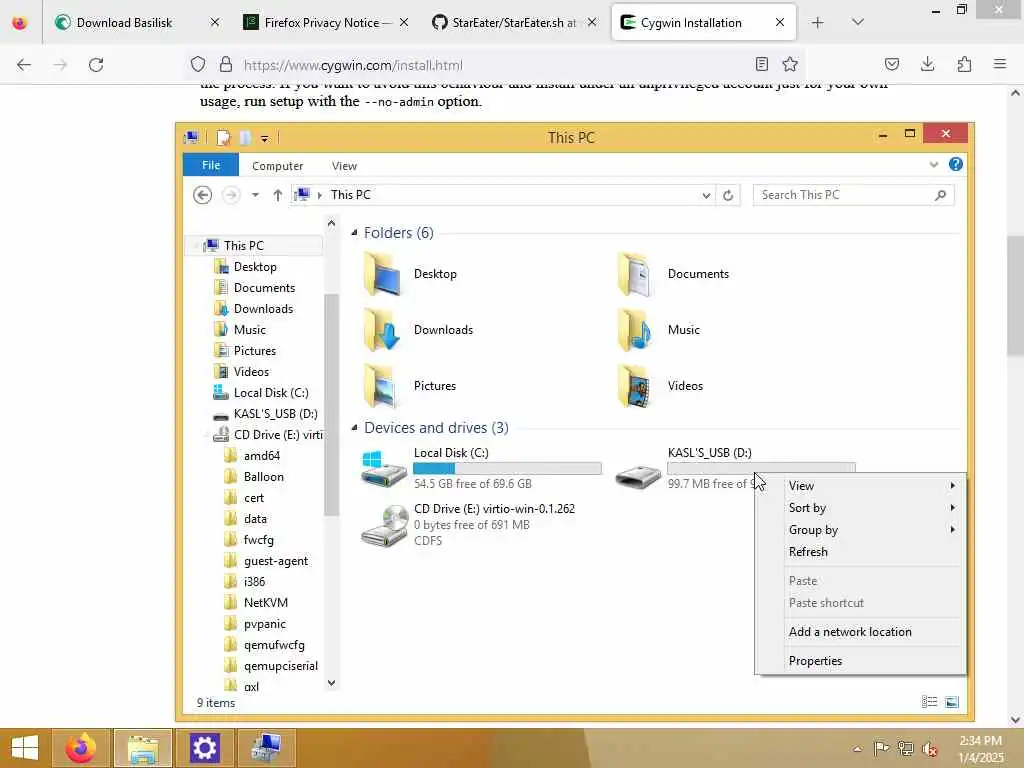This screenshot has width=1024, height=768.
Task: Open File Explorer from the taskbar
Action: click(144, 748)
